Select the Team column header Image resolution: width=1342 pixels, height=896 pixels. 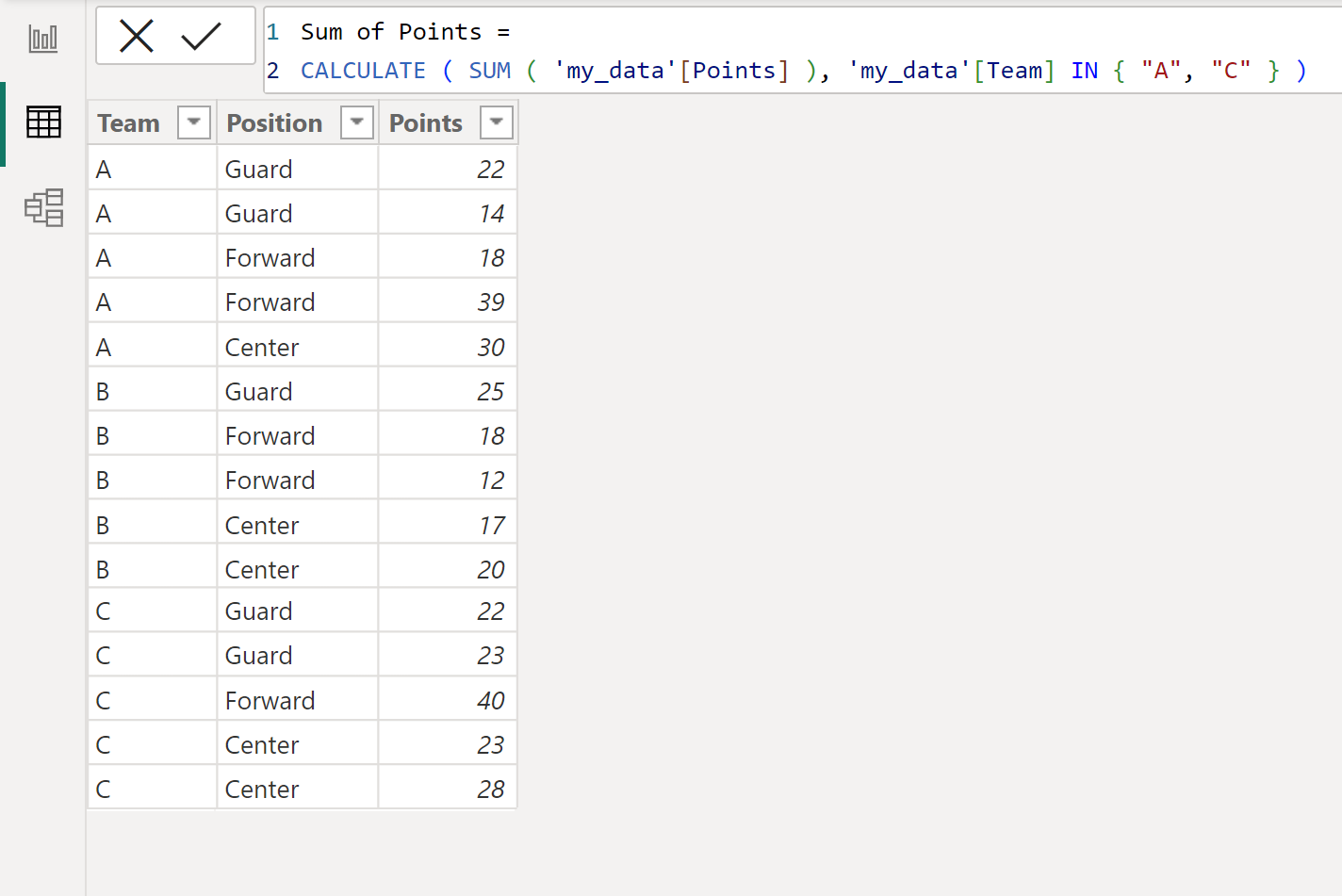pyautogui.click(x=153, y=122)
